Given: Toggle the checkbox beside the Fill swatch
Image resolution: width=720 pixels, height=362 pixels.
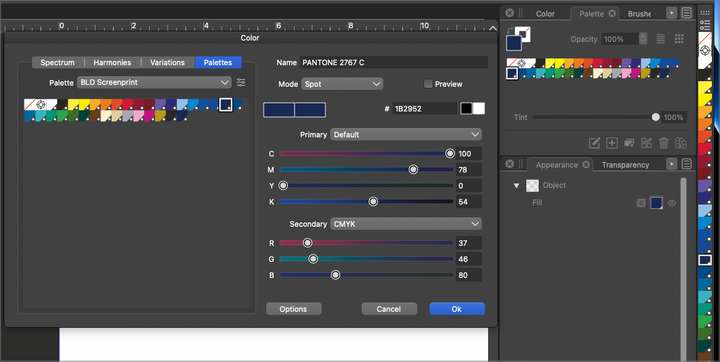Looking at the screenshot, I should (641, 203).
